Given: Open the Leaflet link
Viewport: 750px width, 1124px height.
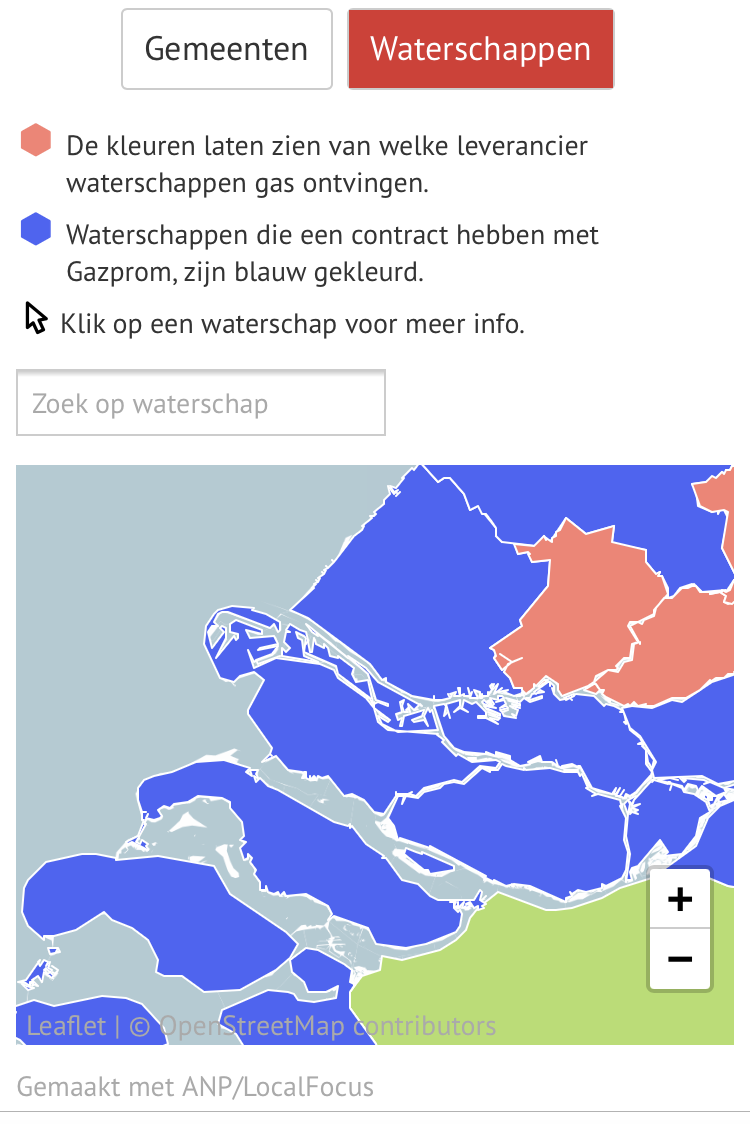Looking at the screenshot, I should click(x=66, y=1026).
